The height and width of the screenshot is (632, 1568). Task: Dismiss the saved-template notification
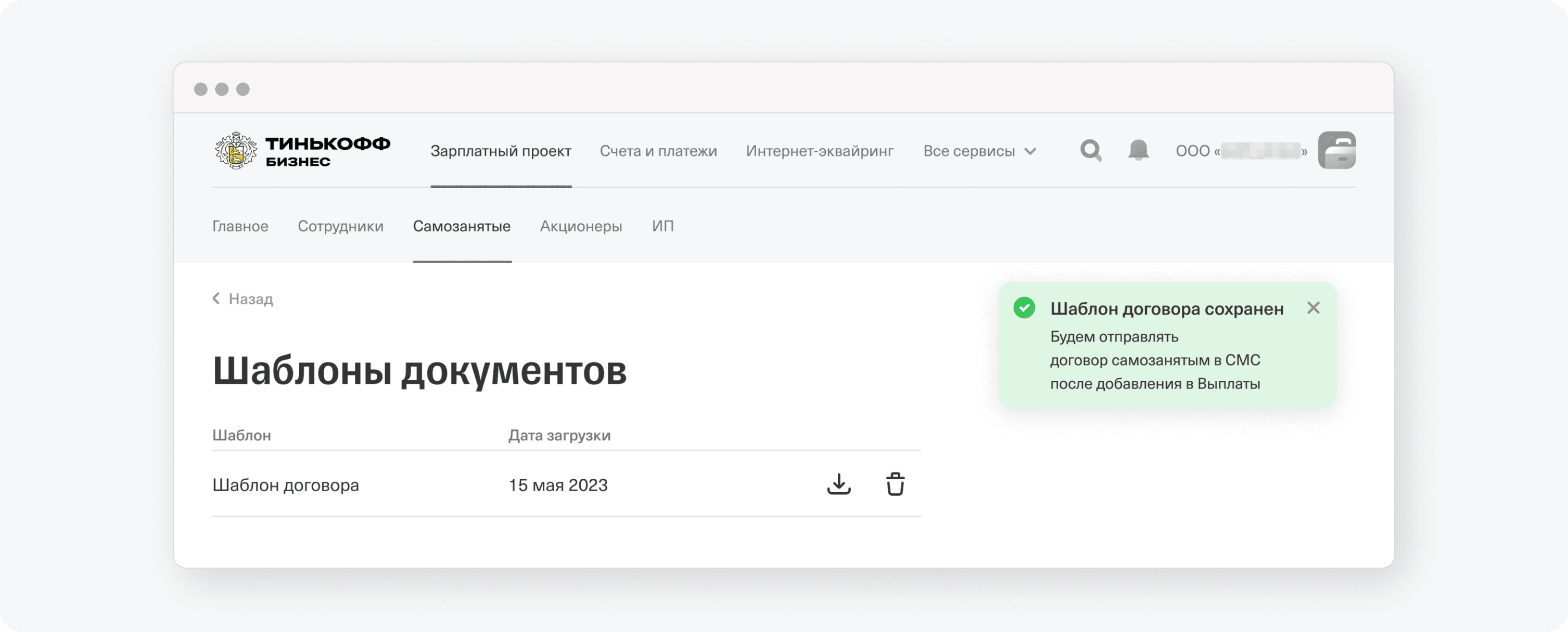(x=1313, y=308)
